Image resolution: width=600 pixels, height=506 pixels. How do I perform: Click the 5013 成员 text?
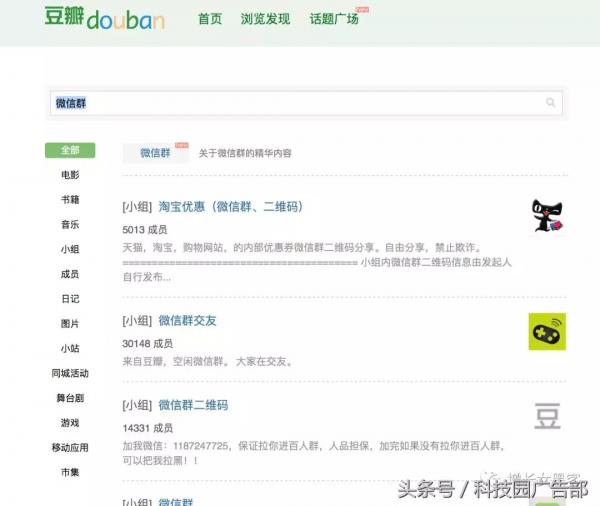(x=145, y=230)
